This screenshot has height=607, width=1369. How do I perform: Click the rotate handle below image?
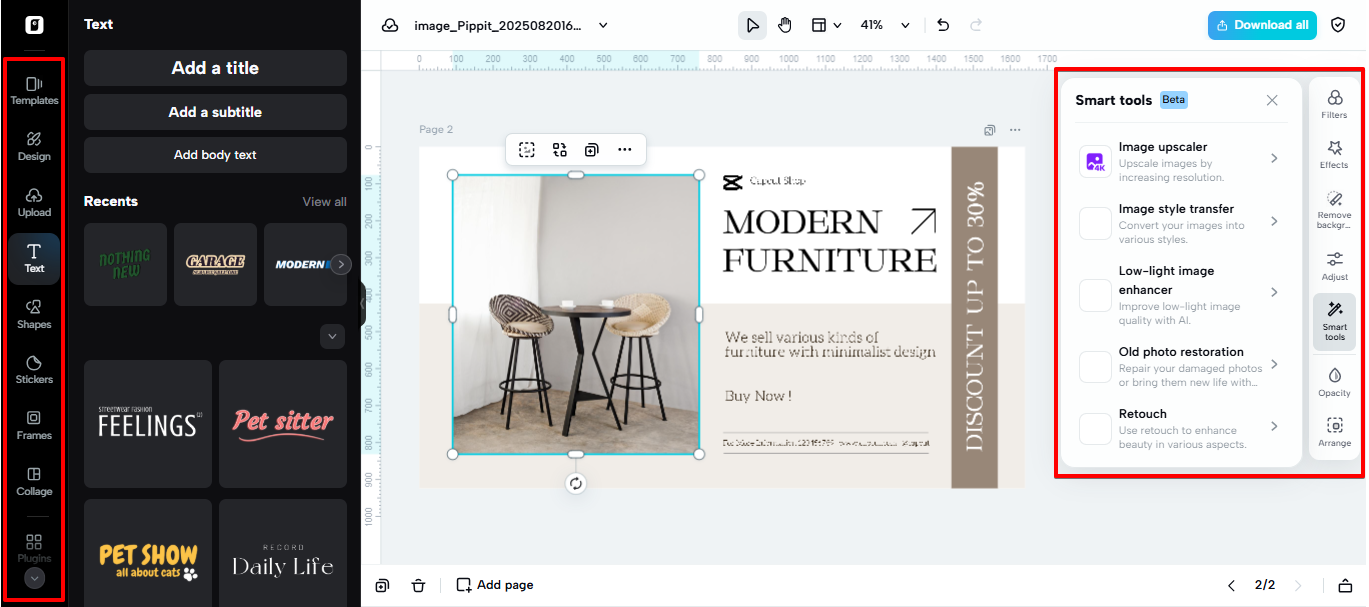(576, 484)
